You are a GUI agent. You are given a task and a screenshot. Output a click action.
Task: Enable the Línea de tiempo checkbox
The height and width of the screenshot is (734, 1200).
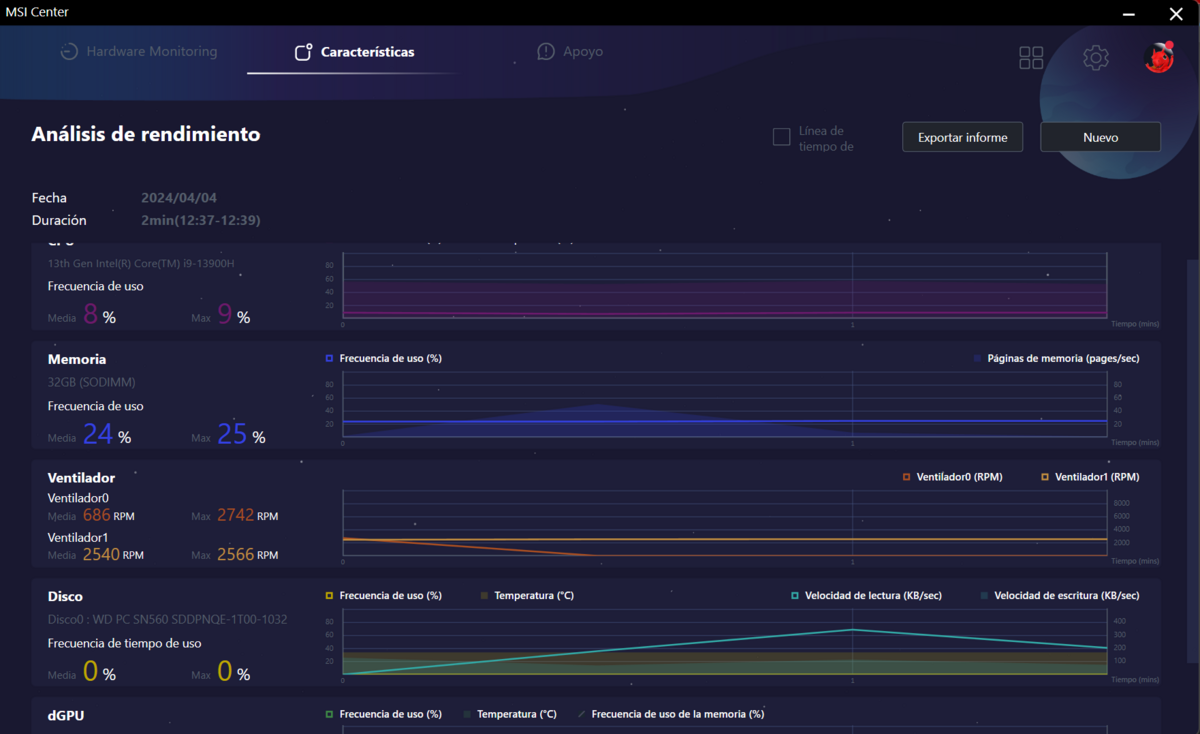pyautogui.click(x=782, y=137)
